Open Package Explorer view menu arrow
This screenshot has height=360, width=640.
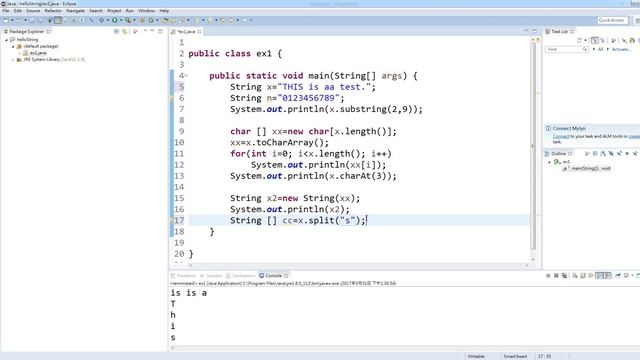[145, 31]
